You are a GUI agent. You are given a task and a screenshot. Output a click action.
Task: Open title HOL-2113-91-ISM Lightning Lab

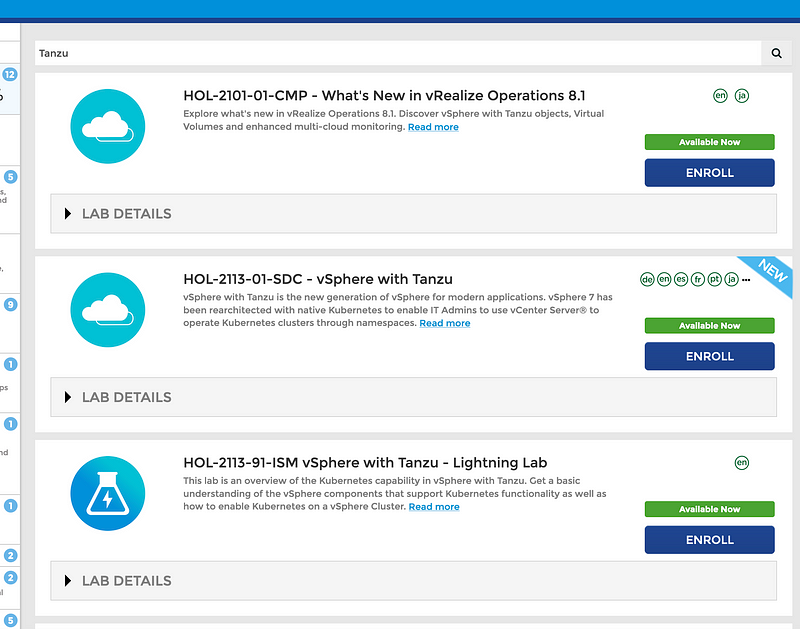(x=365, y=463)
